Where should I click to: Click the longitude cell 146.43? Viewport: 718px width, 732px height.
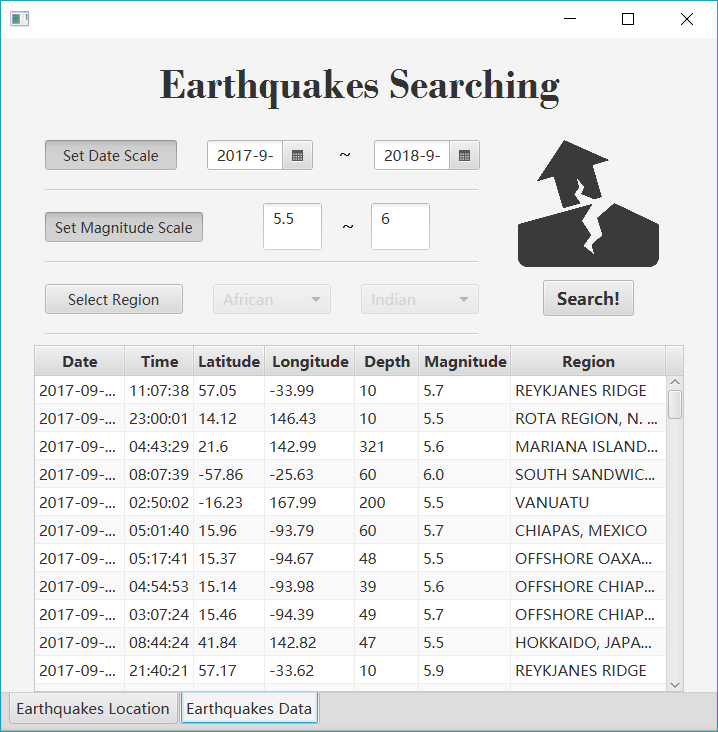[x=310, y=418]
